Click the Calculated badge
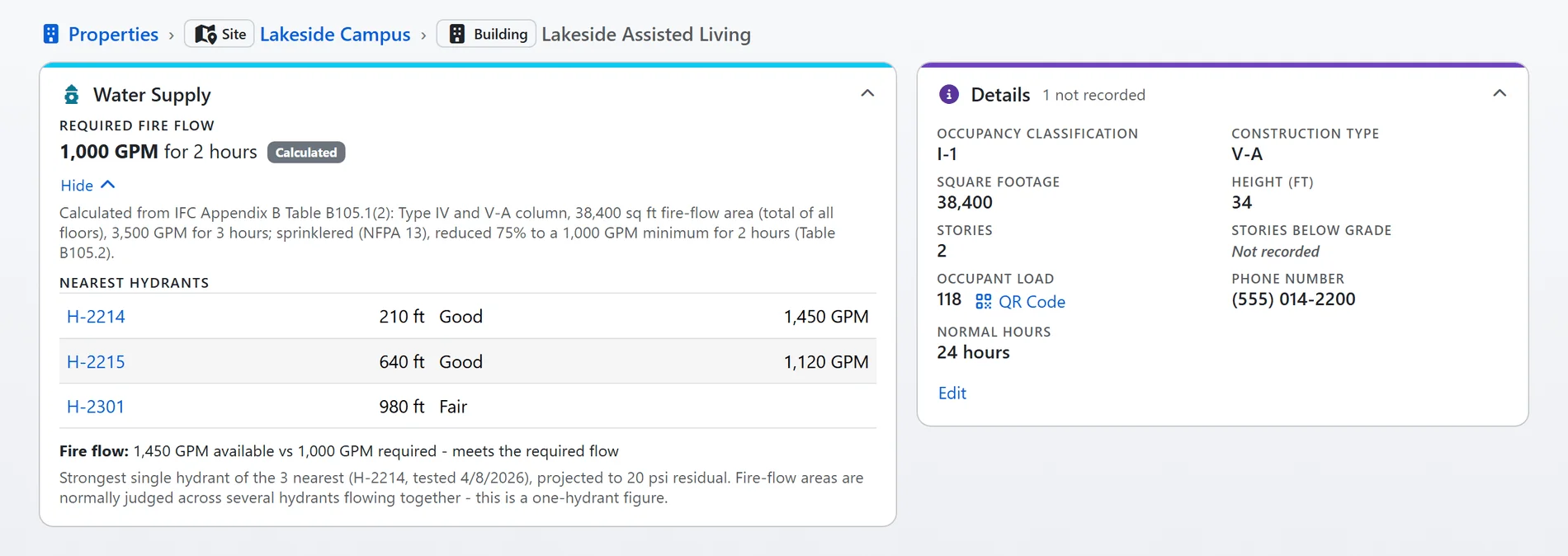The width and height of the screenshot is (1568, 556). coord(306,153)
